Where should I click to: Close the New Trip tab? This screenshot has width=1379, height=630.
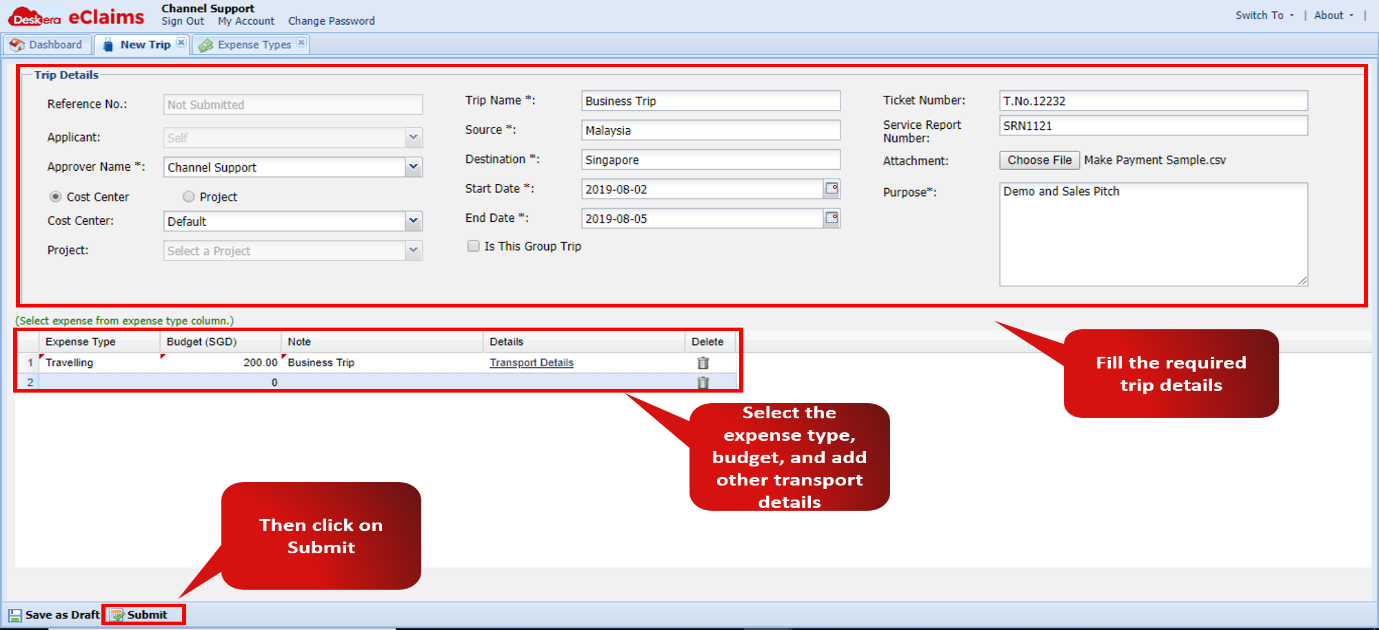pos(181,43)
